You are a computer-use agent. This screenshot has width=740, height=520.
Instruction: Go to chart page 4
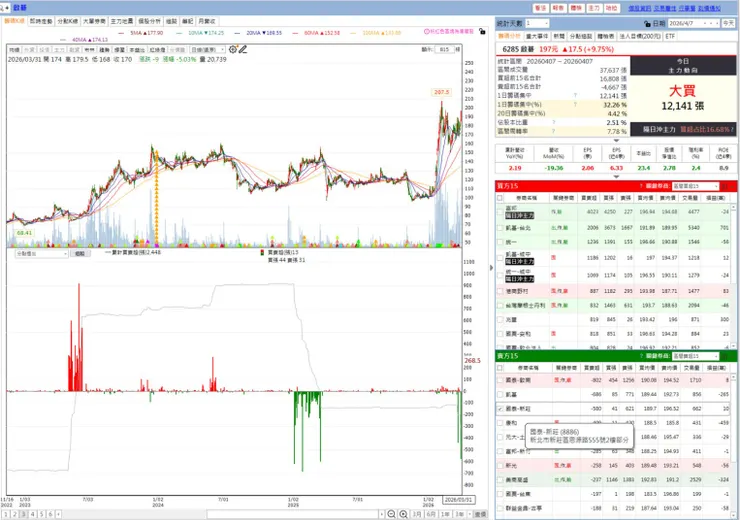[x=33, y=514]
